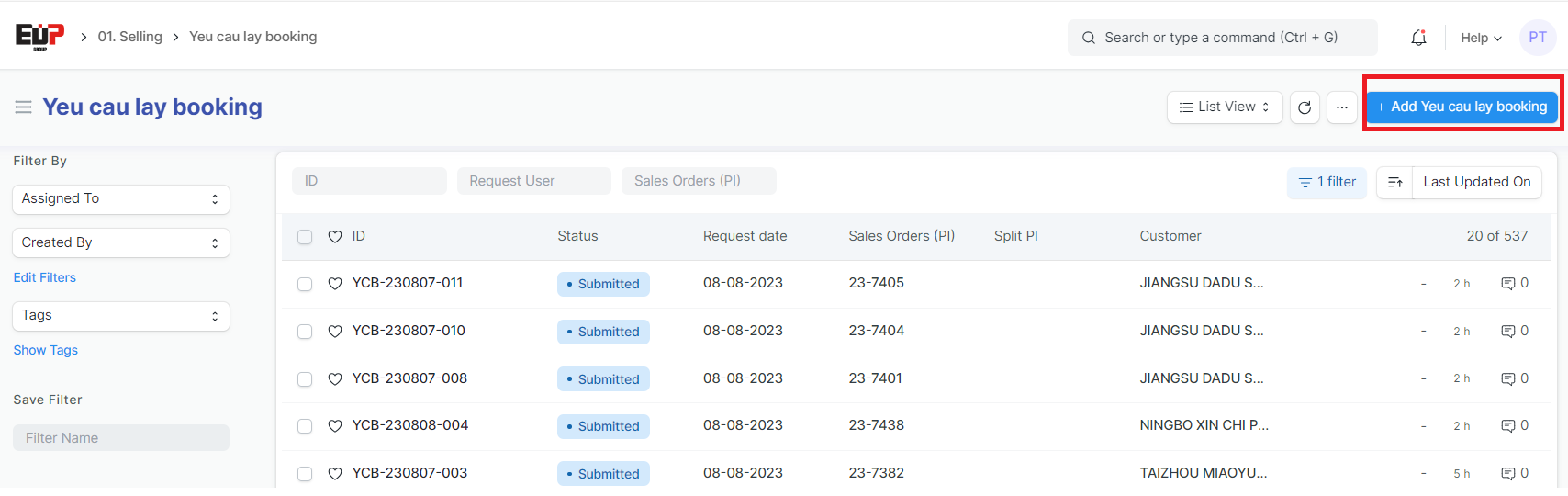Tick the checkbox for YCB-230808-004
The width and height of the screenshot is (1568, 496).
point(305,426)
